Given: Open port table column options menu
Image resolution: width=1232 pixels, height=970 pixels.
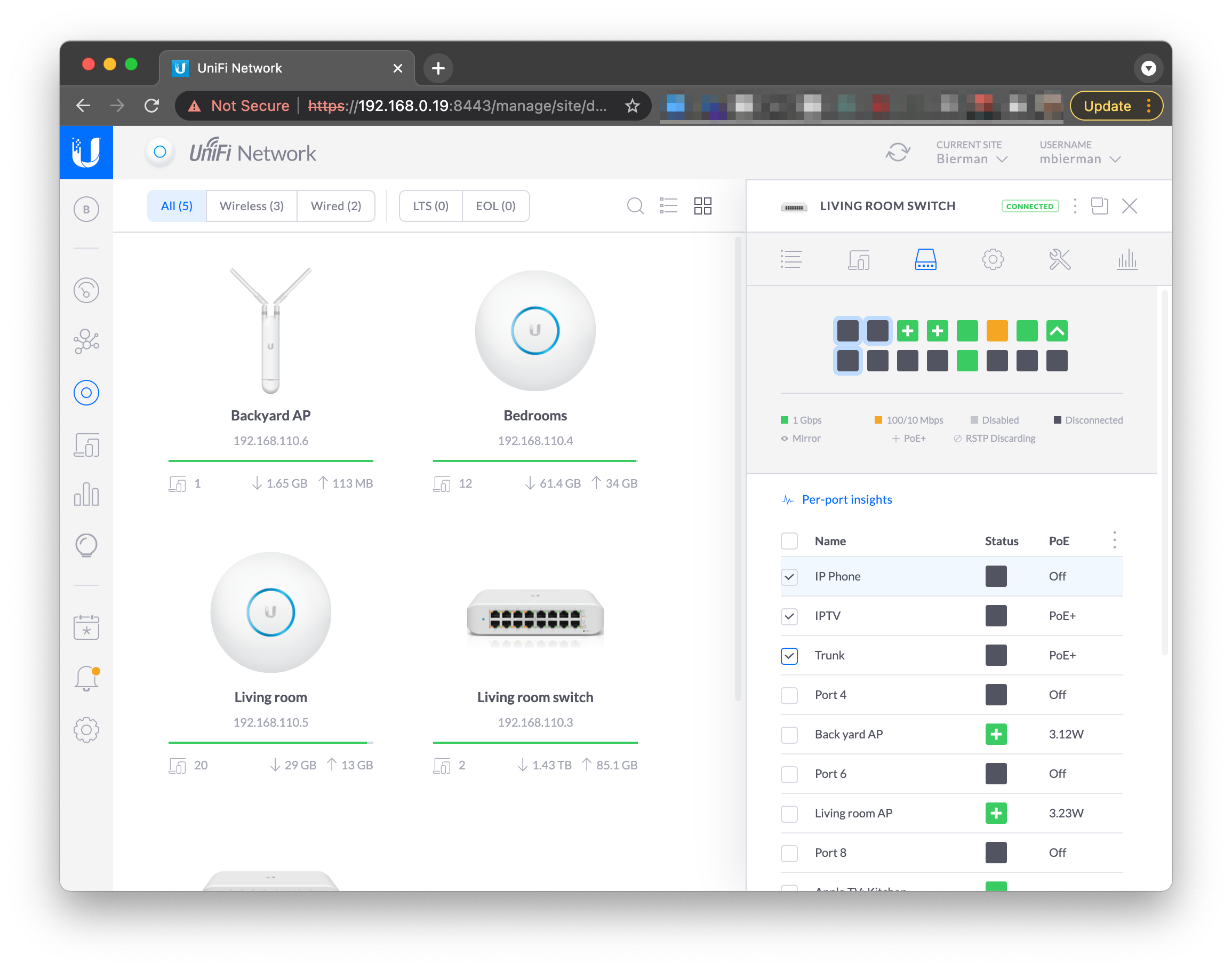Looking at the screenshot, I should point(1115,540).
